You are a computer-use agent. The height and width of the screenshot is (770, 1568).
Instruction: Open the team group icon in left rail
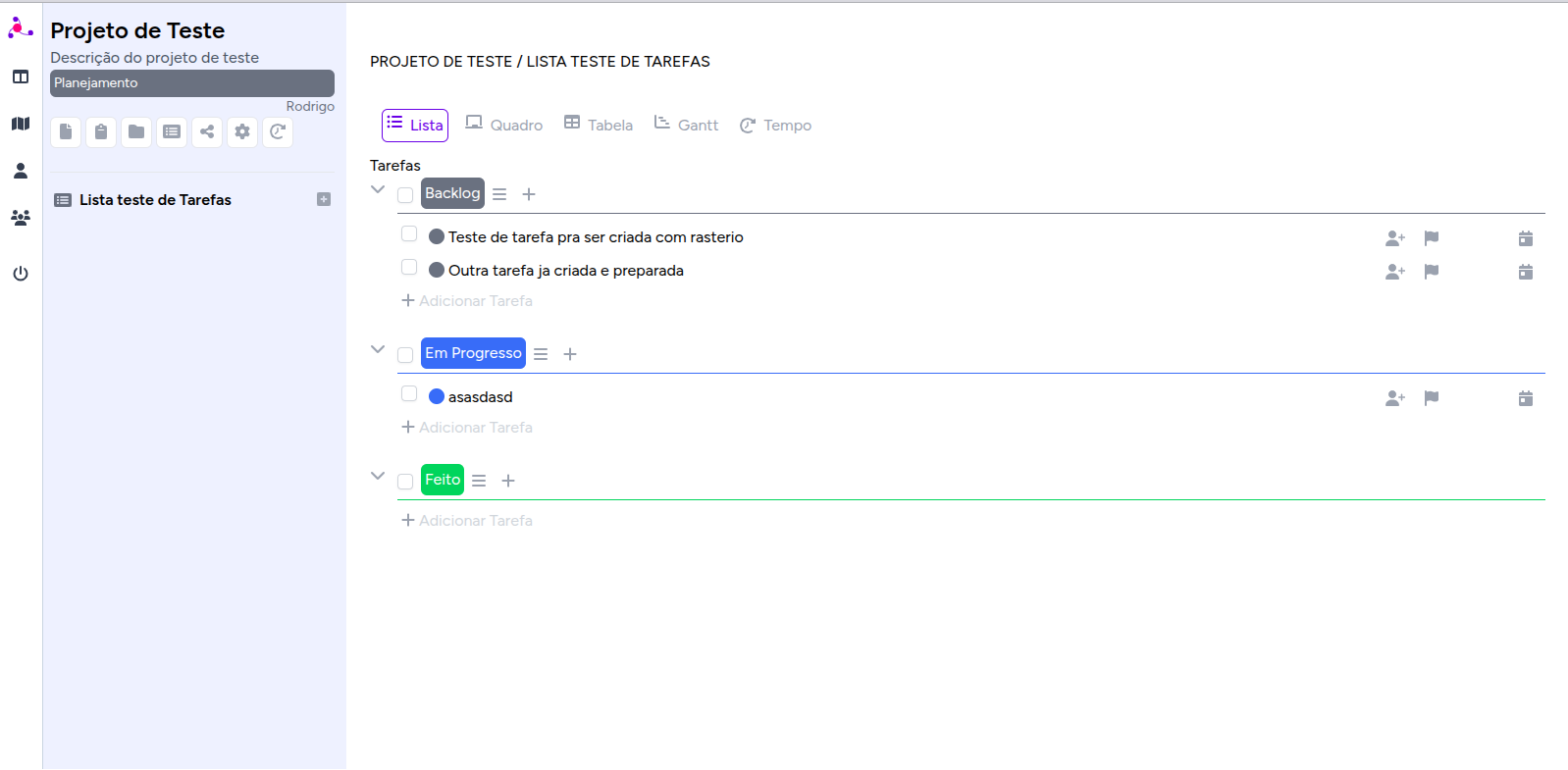click(x=21, y=218)
